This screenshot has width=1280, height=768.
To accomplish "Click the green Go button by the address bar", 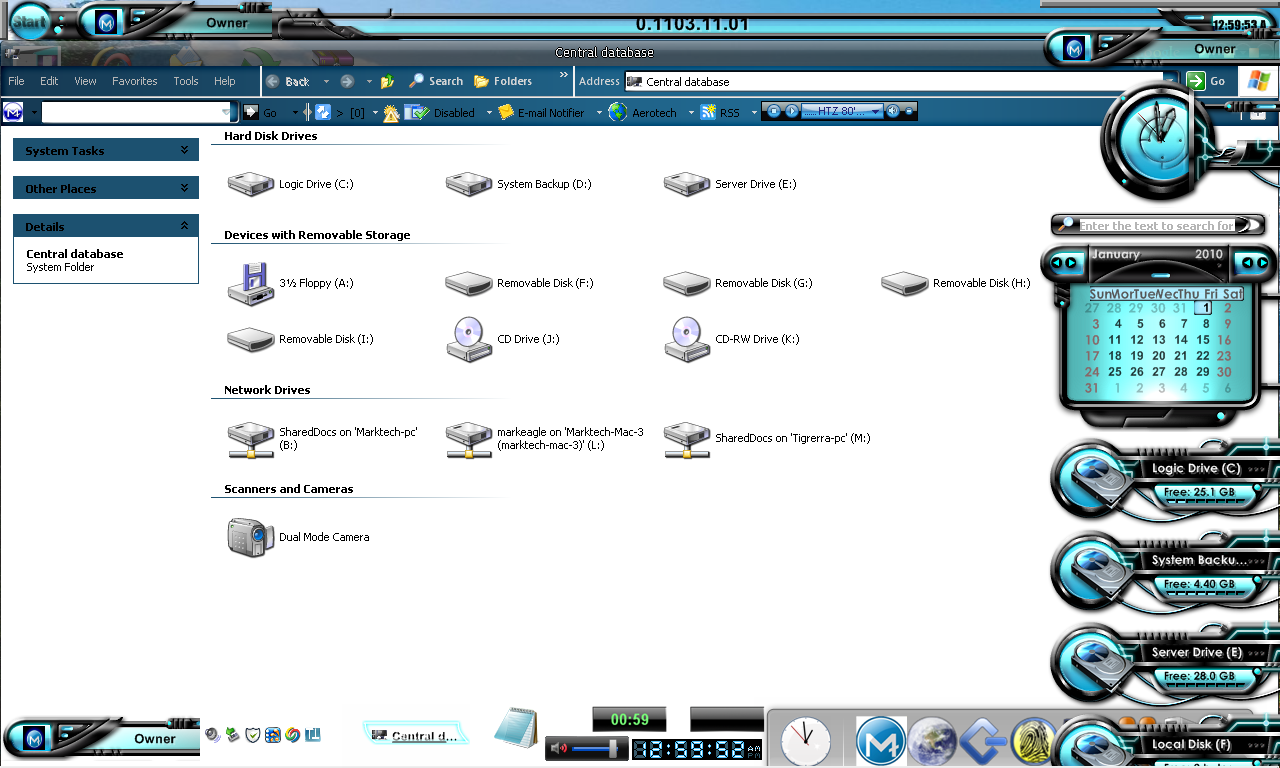I will click(x=1205, y=81).
